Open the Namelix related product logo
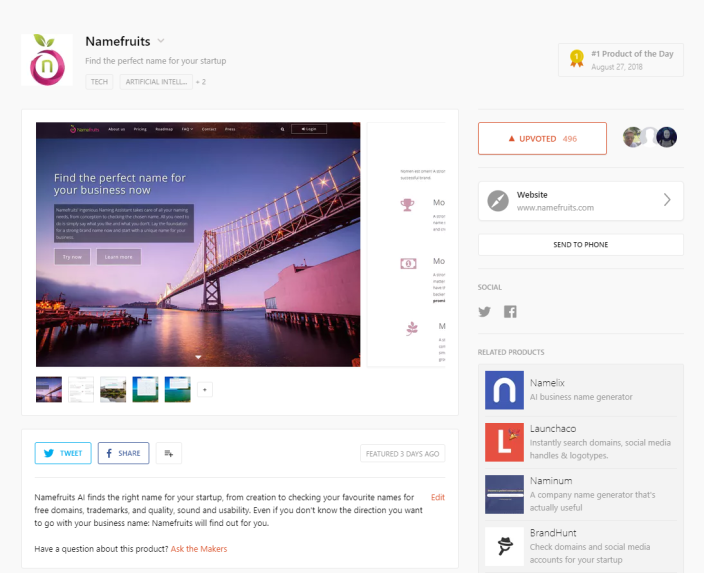The image size is (704, 573). coord(504,390)
